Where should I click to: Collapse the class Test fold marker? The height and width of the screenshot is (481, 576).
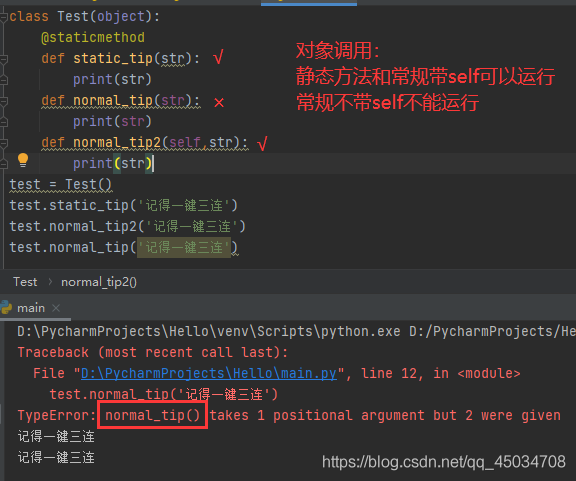tap(3, 17)
